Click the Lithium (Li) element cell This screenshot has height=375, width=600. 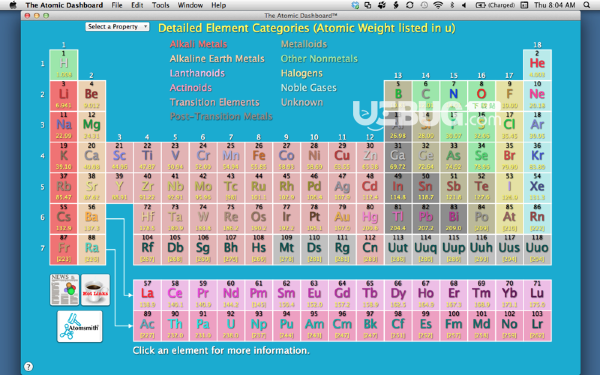pos(64,96)
